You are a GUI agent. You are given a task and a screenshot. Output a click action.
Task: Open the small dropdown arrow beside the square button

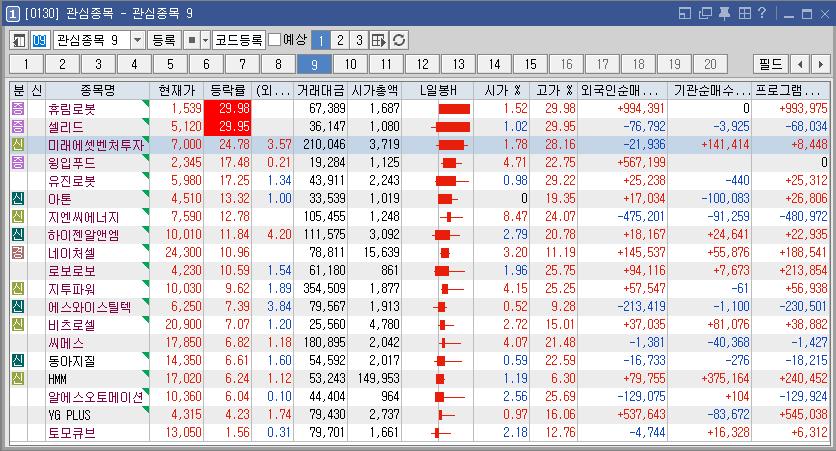coord(205,41)
